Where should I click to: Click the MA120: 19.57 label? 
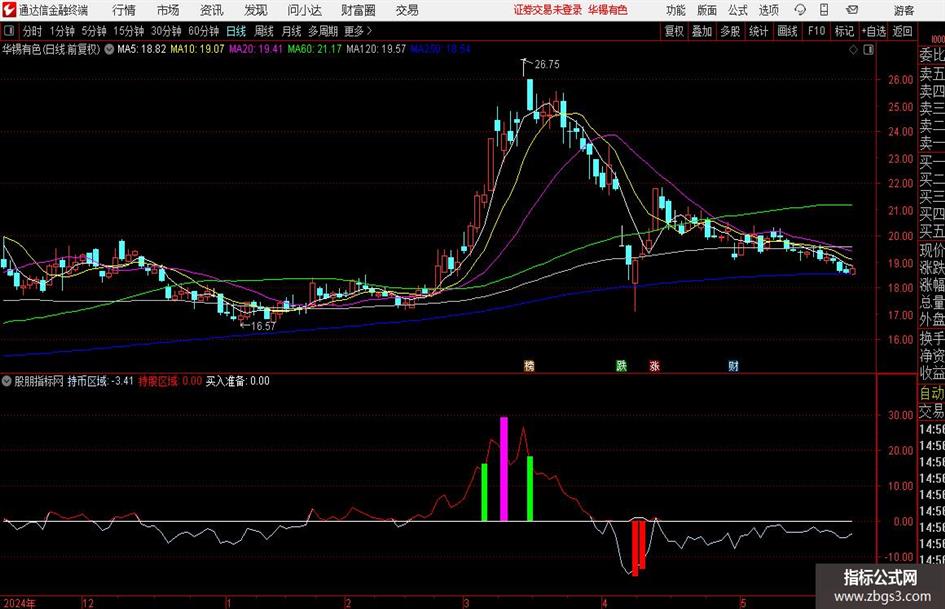pyautogui.click(x=376, y=49)
